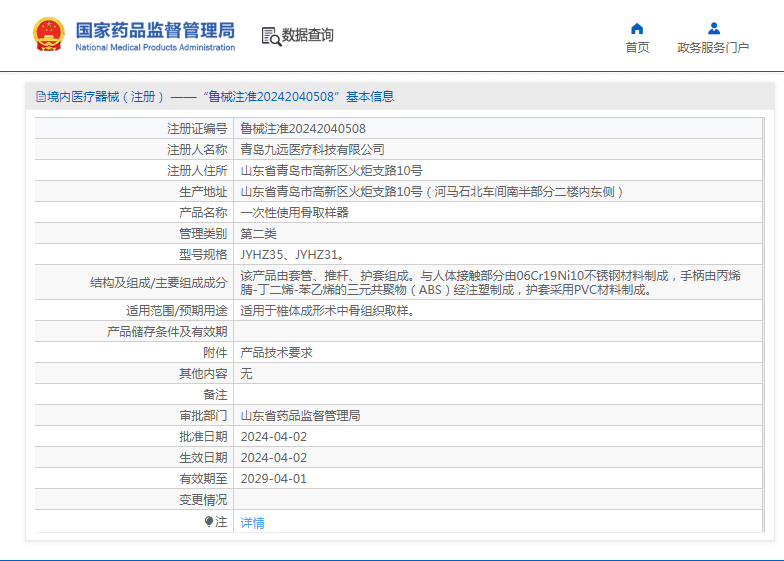
Task: Click the lightbulb icon next to 注
Action: click(209, 521)
